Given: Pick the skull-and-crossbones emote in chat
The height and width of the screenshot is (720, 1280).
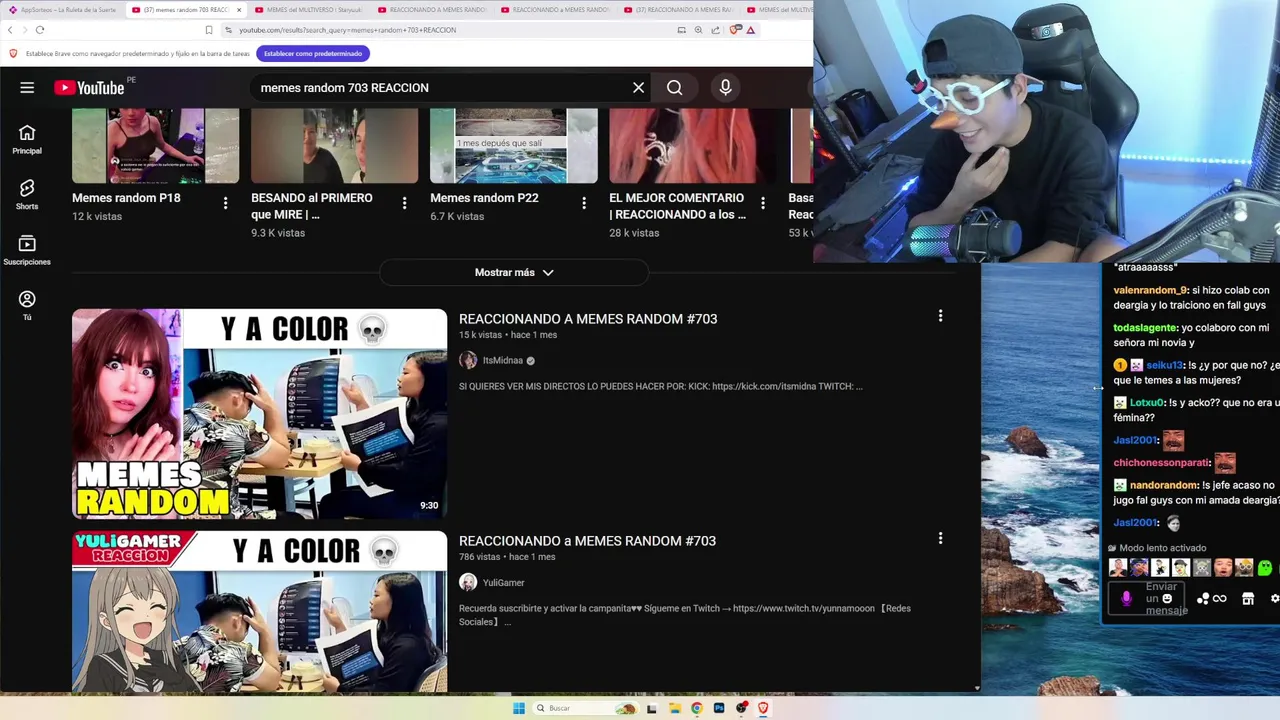Looking at the screenshot, I should pyautogui.click(x=1202, y=568).
